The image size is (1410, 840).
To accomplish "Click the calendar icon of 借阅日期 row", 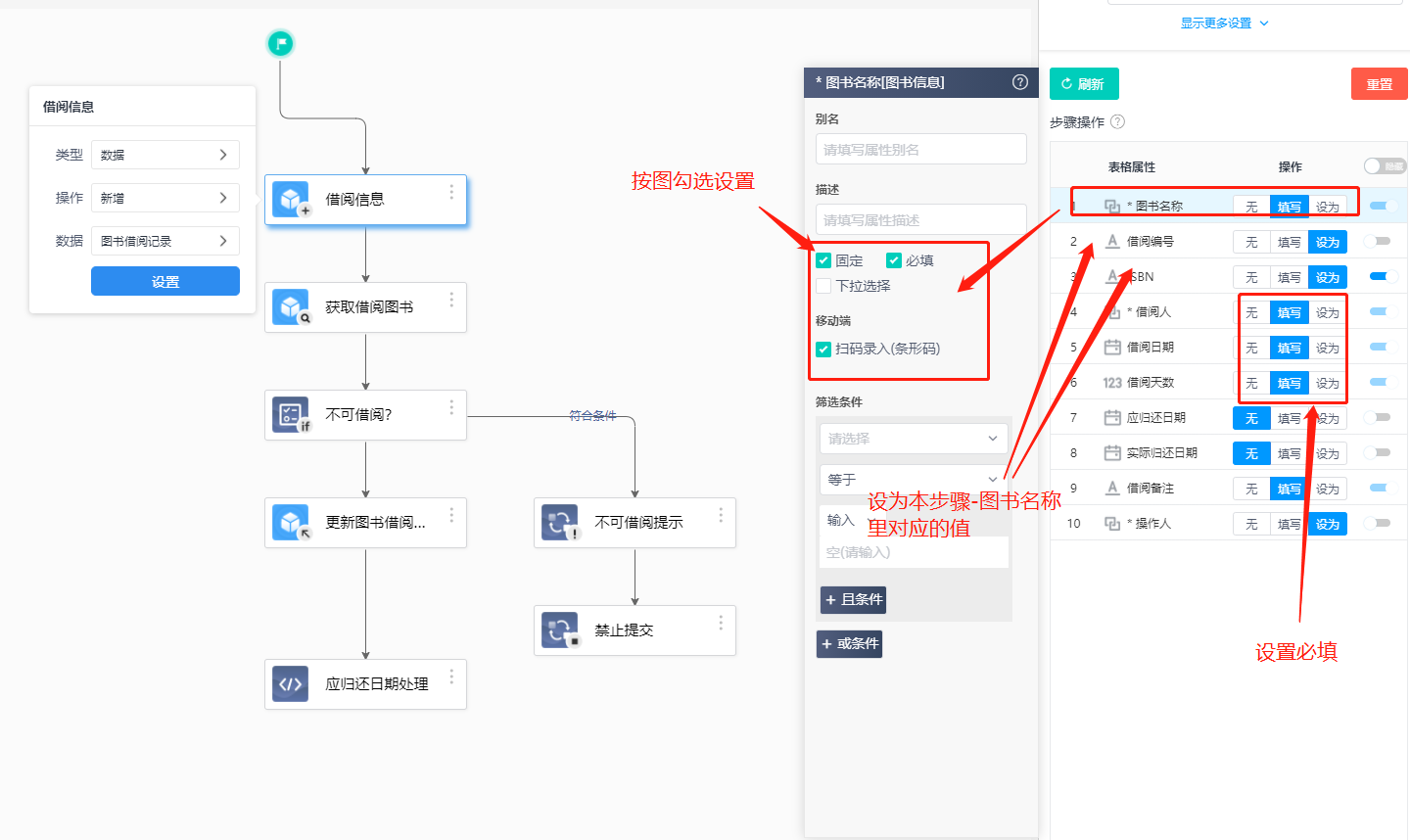I will pos(1112,347).
